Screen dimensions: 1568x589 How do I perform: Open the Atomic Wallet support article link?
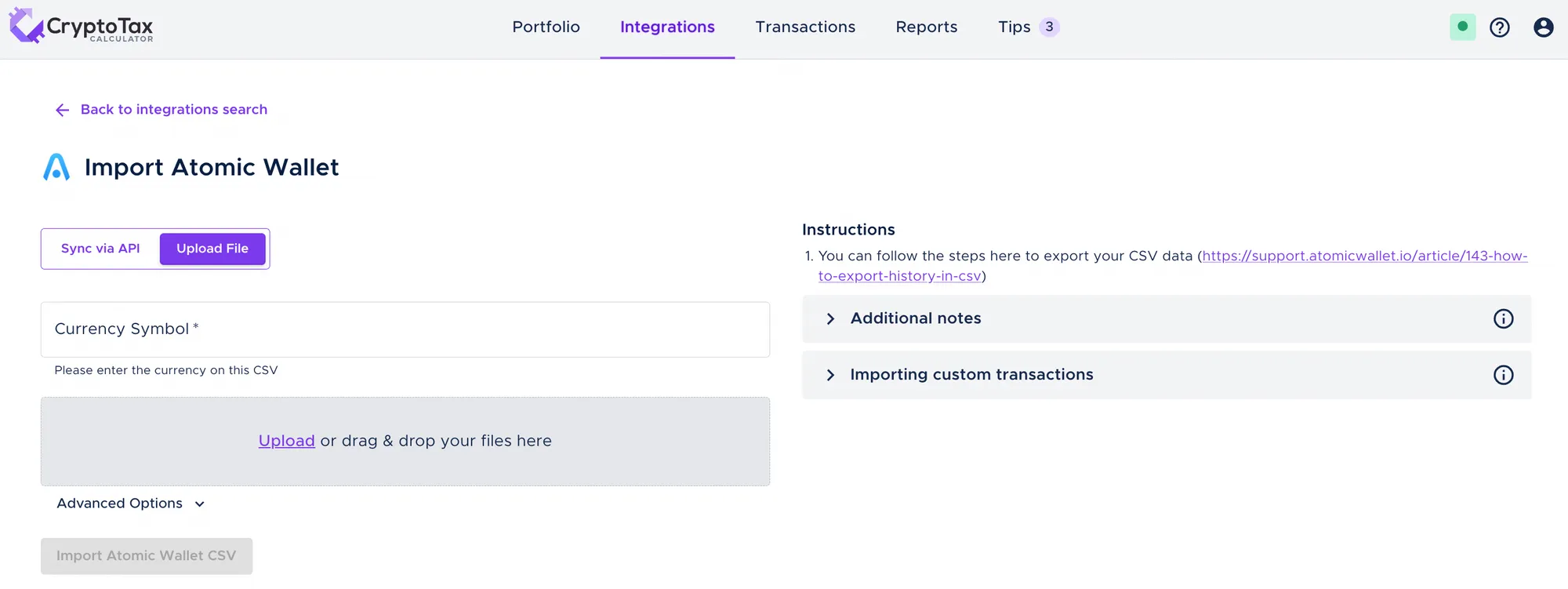(1364, 256)
